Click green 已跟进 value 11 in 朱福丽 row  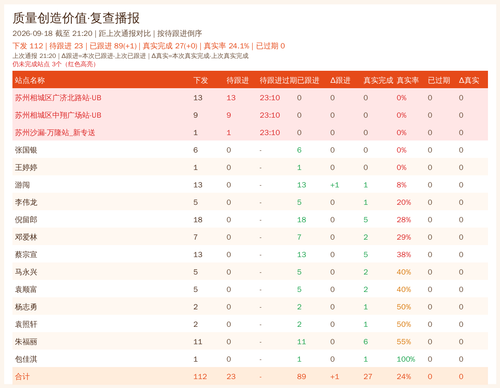pyautogui.click(x=301, y=342)
